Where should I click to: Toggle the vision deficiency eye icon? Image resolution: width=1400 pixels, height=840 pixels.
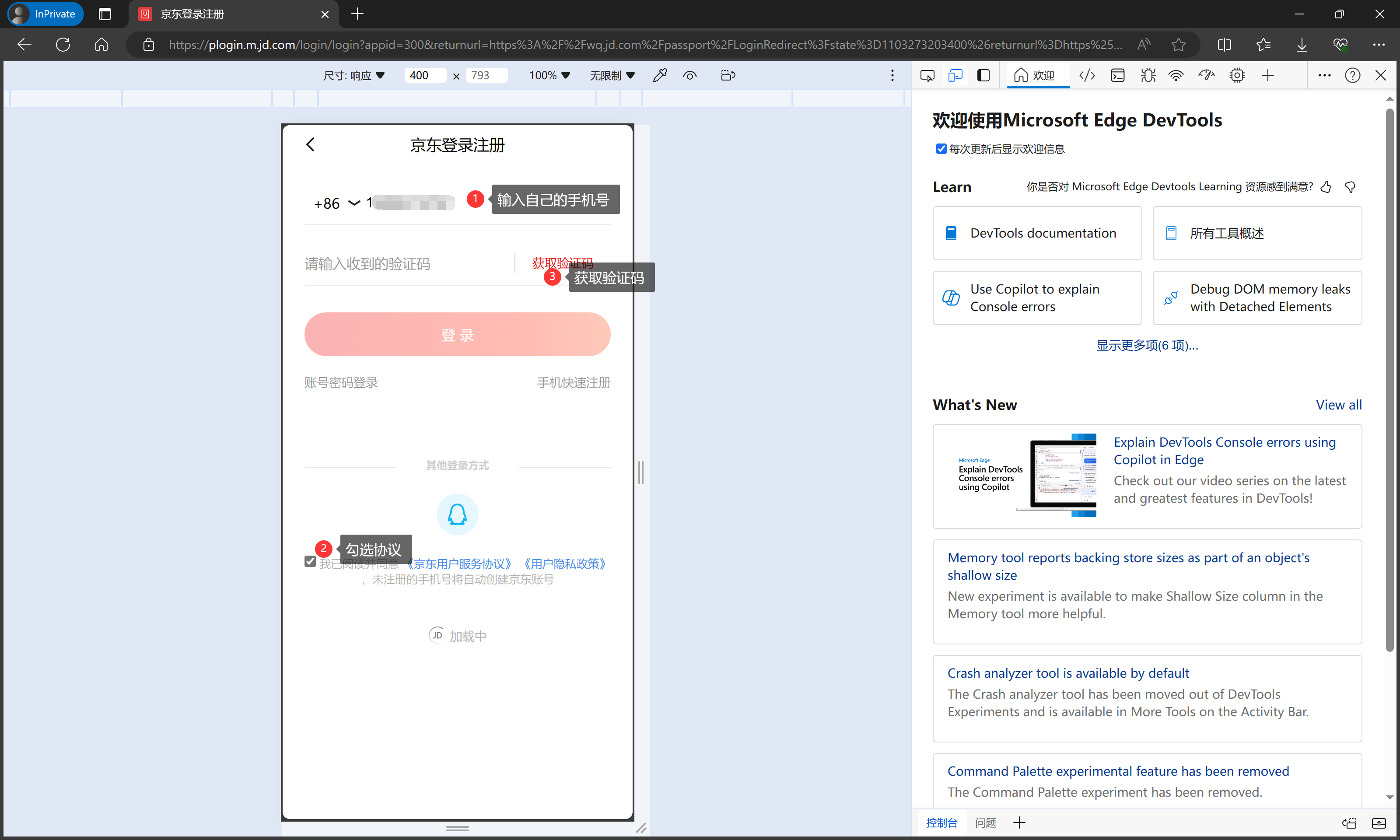pos(690,75)
